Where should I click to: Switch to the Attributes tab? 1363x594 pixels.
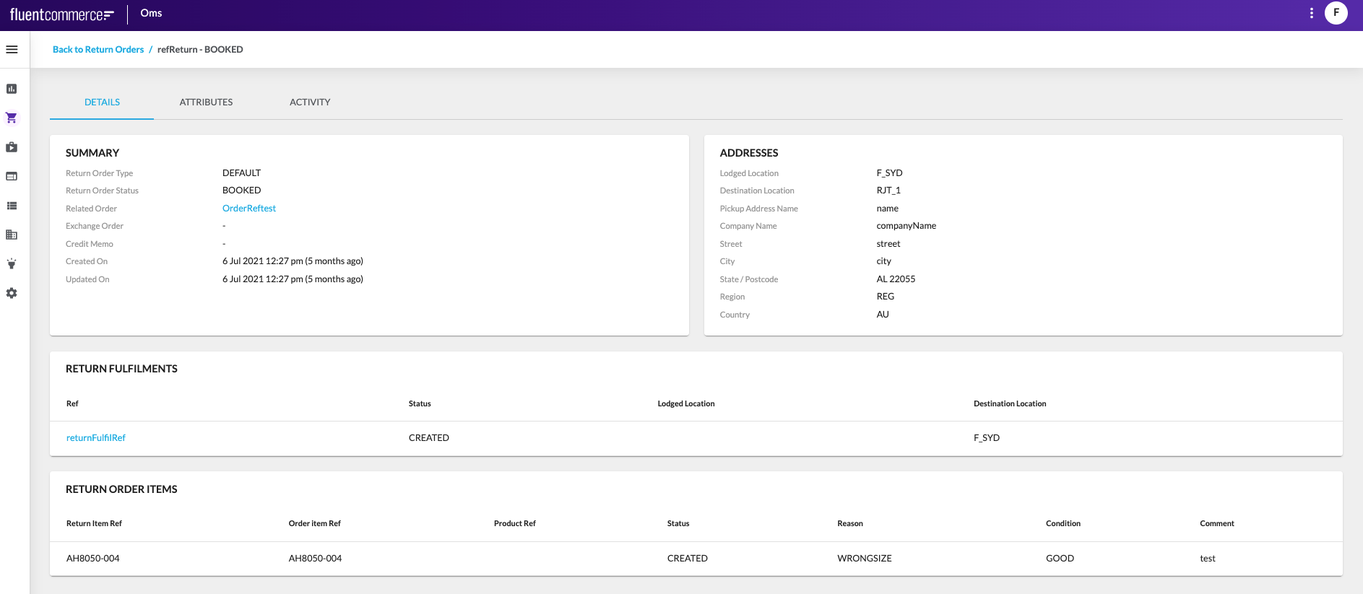206,102
